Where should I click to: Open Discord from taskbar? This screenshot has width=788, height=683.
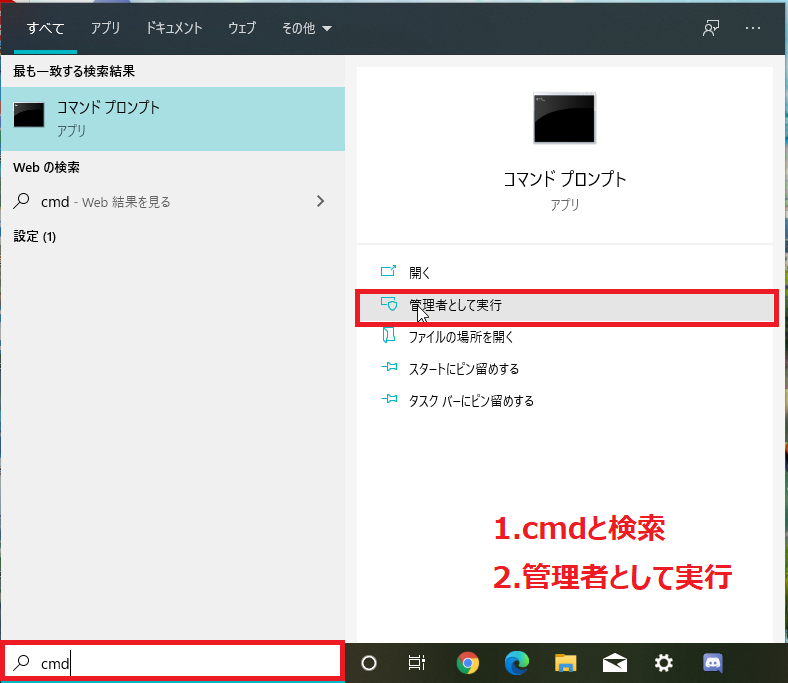[x=713, y=663]
